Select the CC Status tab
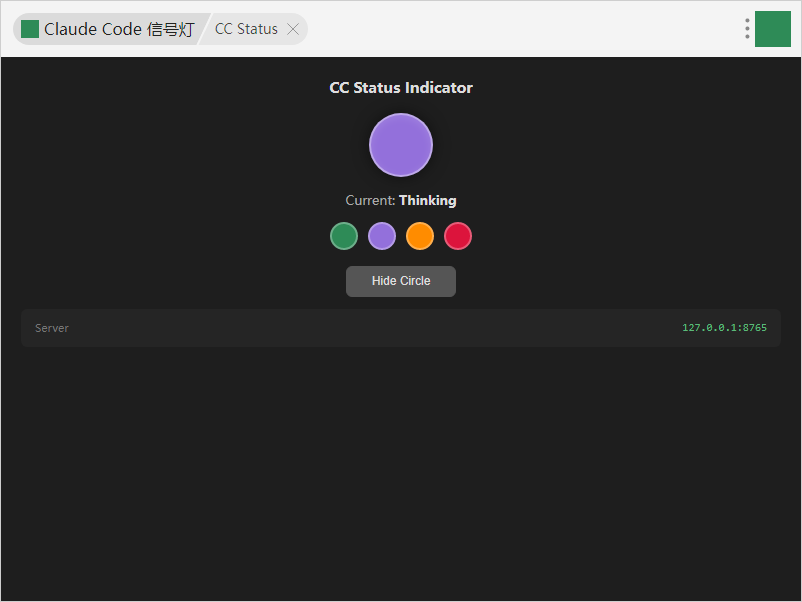Viewport: 802px width, 602px height. point(246,29)
